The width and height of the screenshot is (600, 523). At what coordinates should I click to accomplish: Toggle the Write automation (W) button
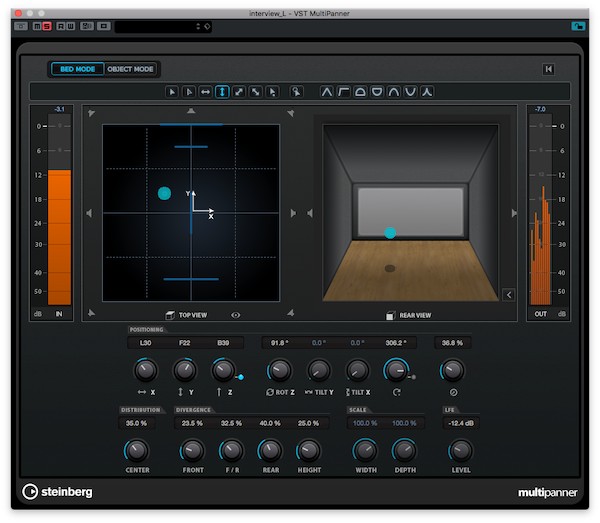(70, 26)
